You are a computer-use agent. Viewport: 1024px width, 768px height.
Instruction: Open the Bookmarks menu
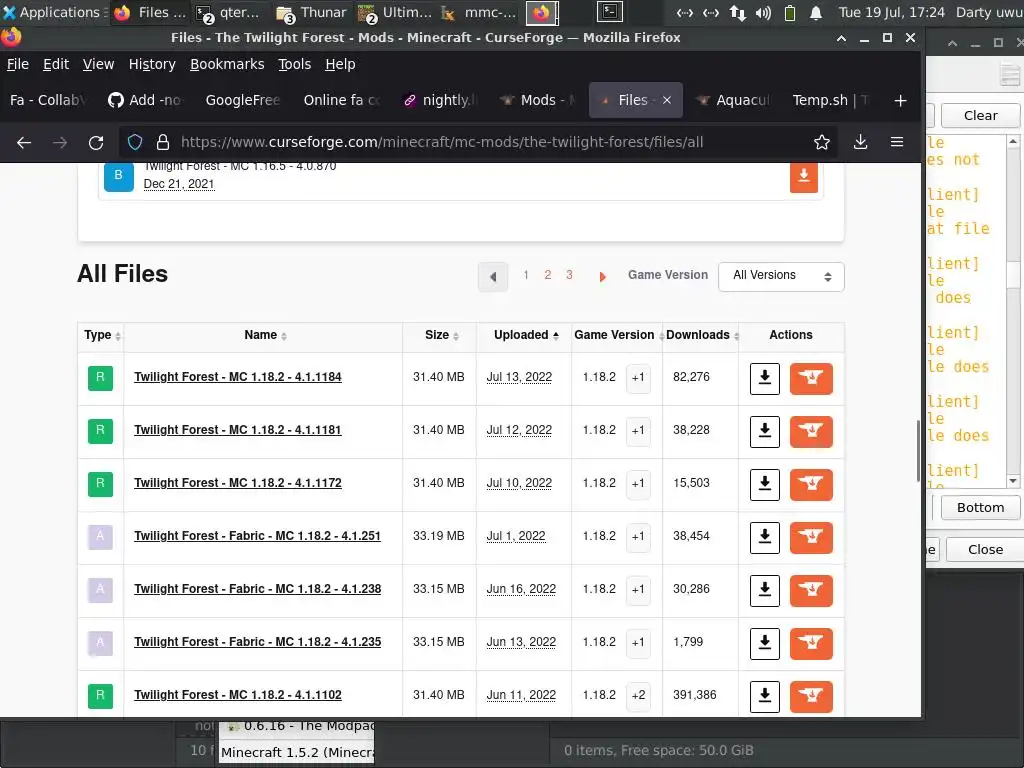click(x=227, y=64)
